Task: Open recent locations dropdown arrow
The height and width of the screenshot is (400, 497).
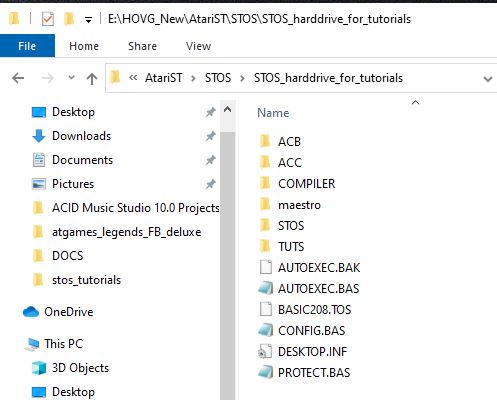Action: (x=71, y=78)
